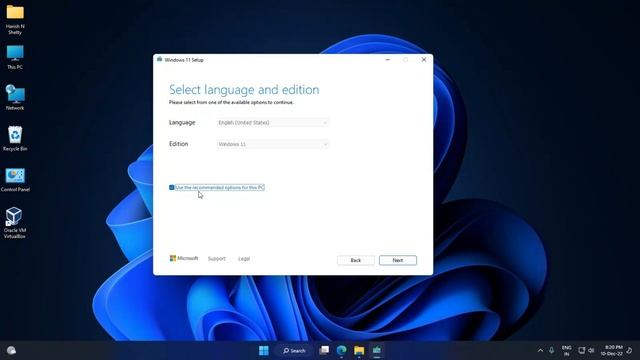Open Task View from taskbar

(x=324, y=351)
